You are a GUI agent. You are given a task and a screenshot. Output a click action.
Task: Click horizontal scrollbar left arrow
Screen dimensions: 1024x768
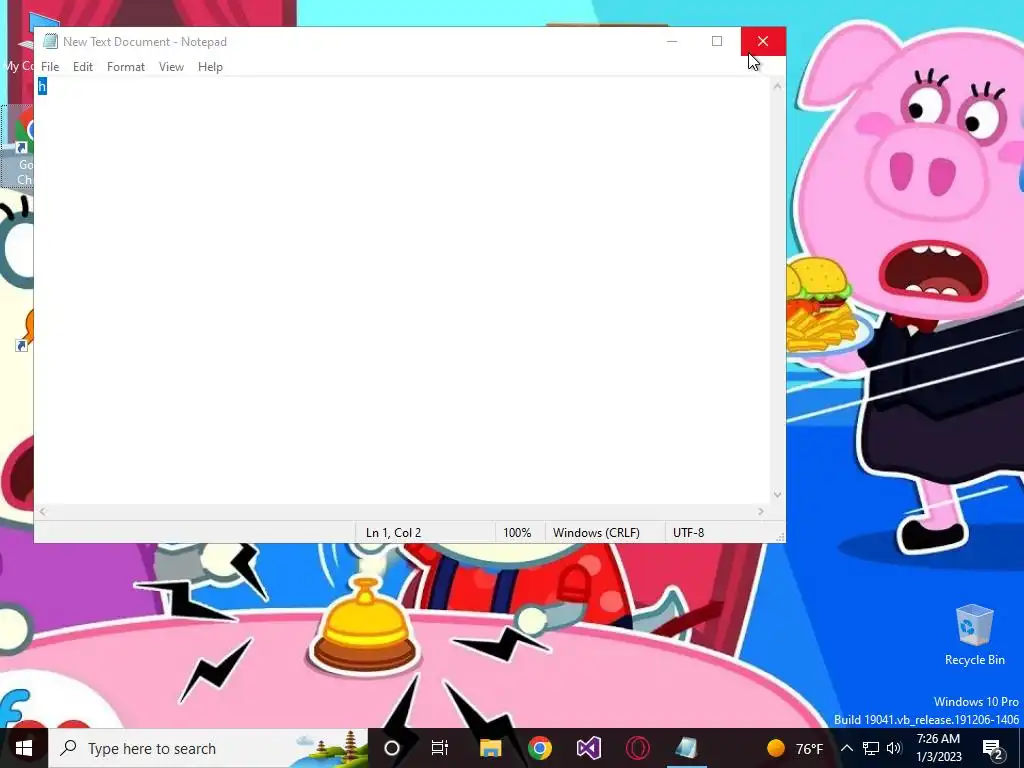42,511
